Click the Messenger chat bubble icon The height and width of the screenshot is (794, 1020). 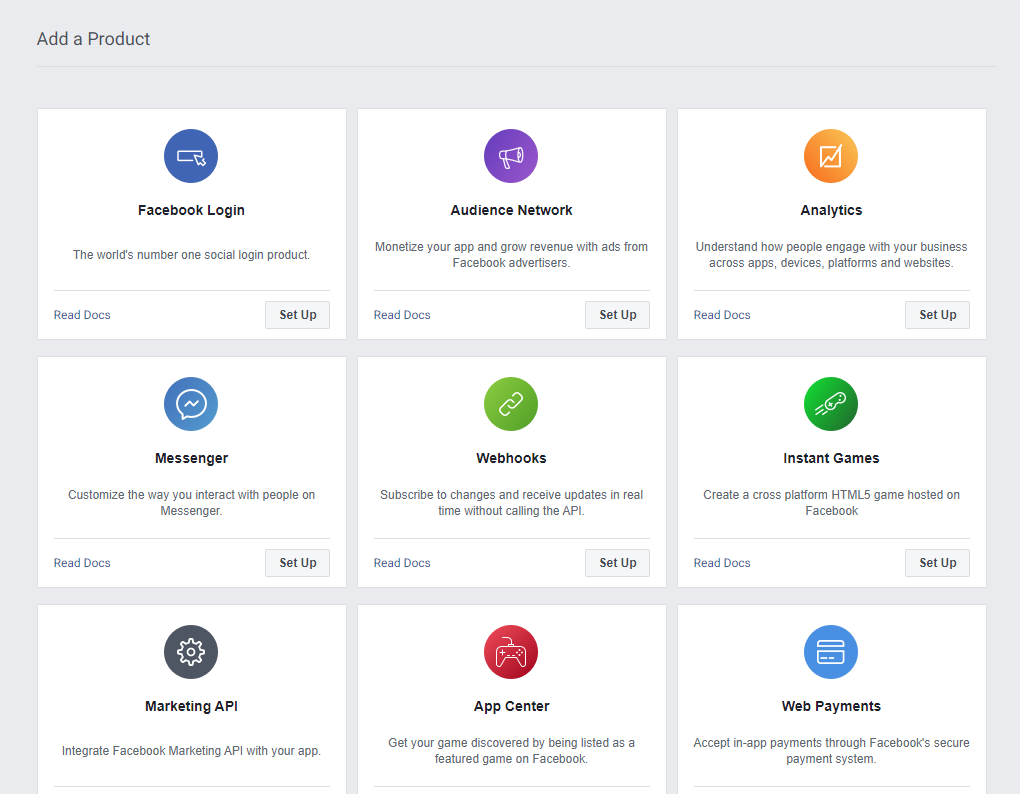click(191, 404)
